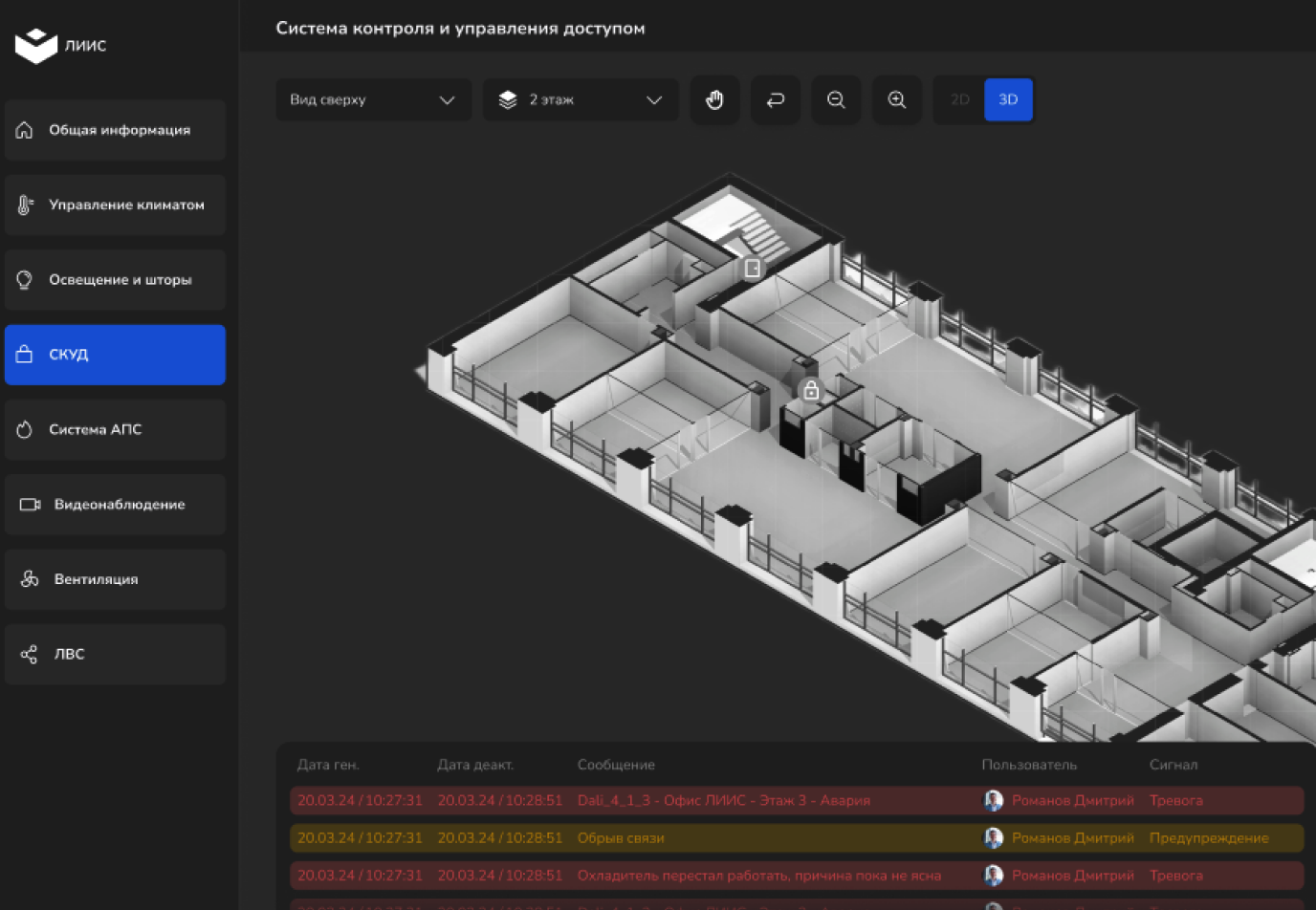
Task: Click the return/reset view arrow button
Action: [x=776, y=99]
